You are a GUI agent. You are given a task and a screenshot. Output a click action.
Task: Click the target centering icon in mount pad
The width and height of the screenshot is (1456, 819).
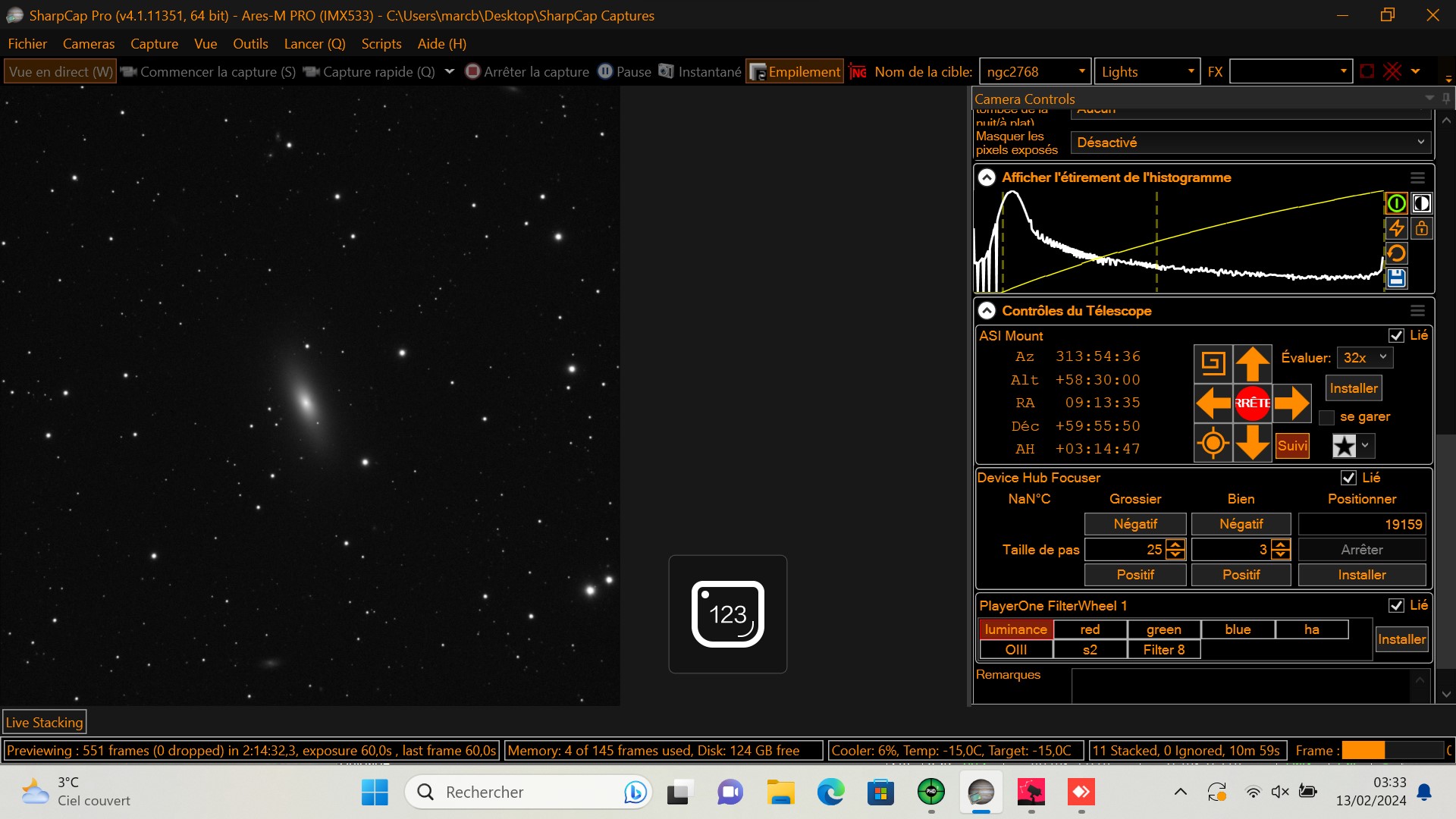point(1213,443)
